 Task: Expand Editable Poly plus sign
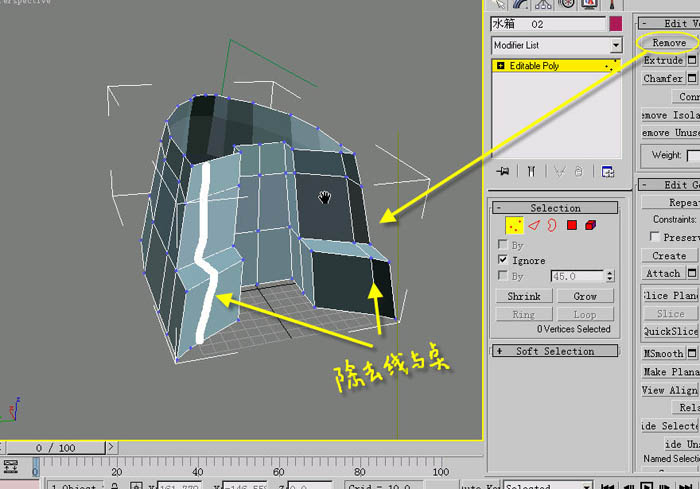(x=500, y=66)
